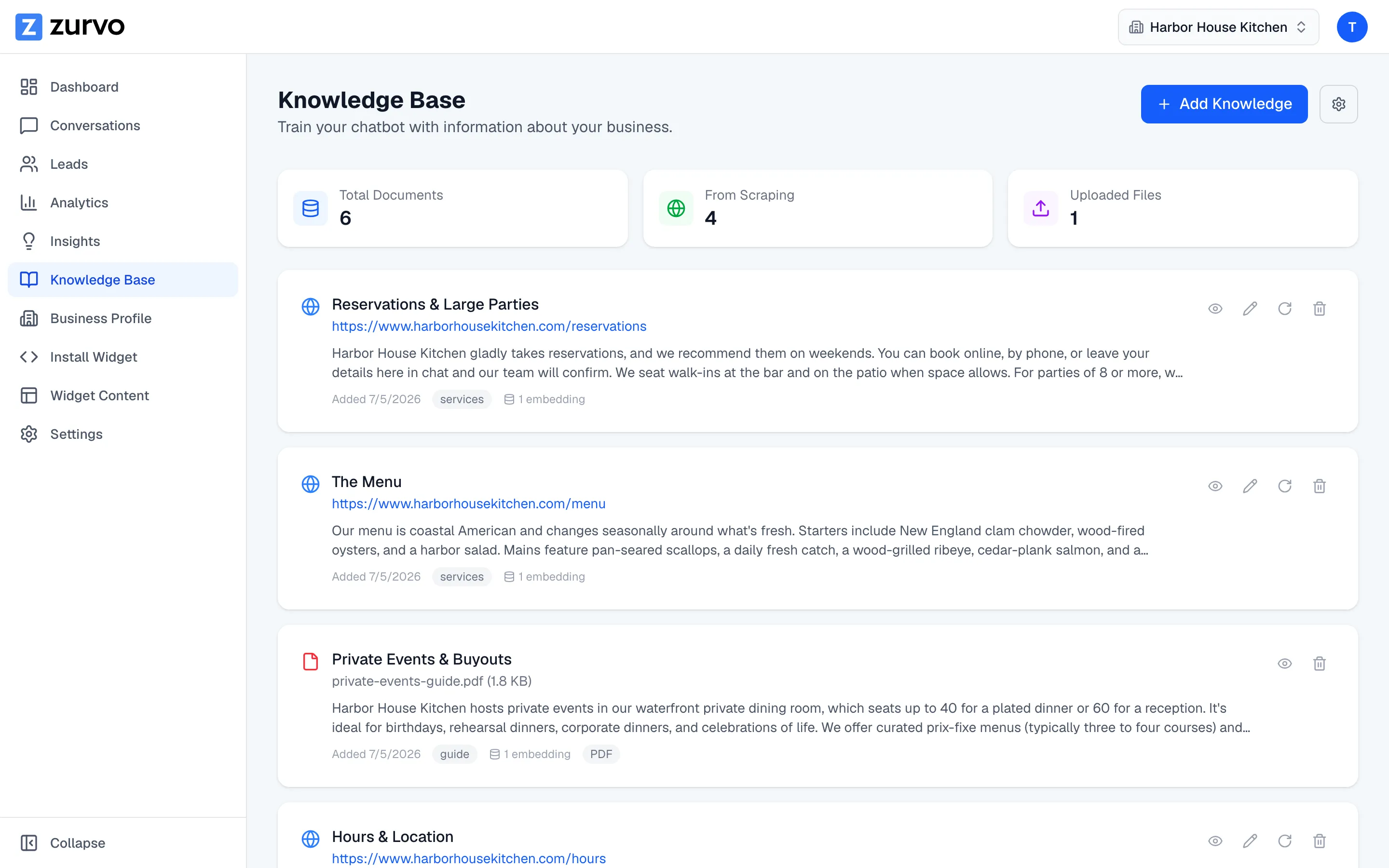The image size is (1389, 868).
Task: Click the embedding icon on The Menu entry
Action: pos(509,577)
